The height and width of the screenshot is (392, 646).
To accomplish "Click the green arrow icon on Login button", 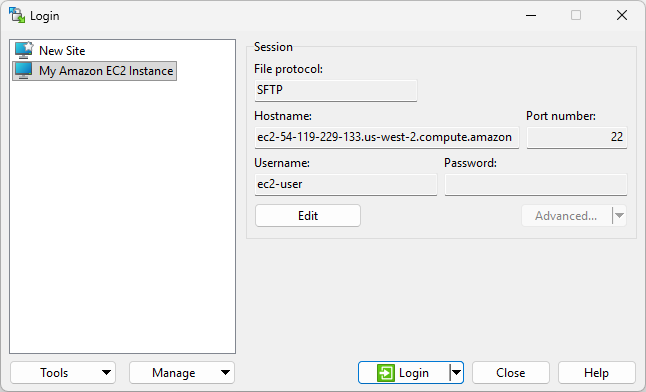I will click(x=386, y=373).
